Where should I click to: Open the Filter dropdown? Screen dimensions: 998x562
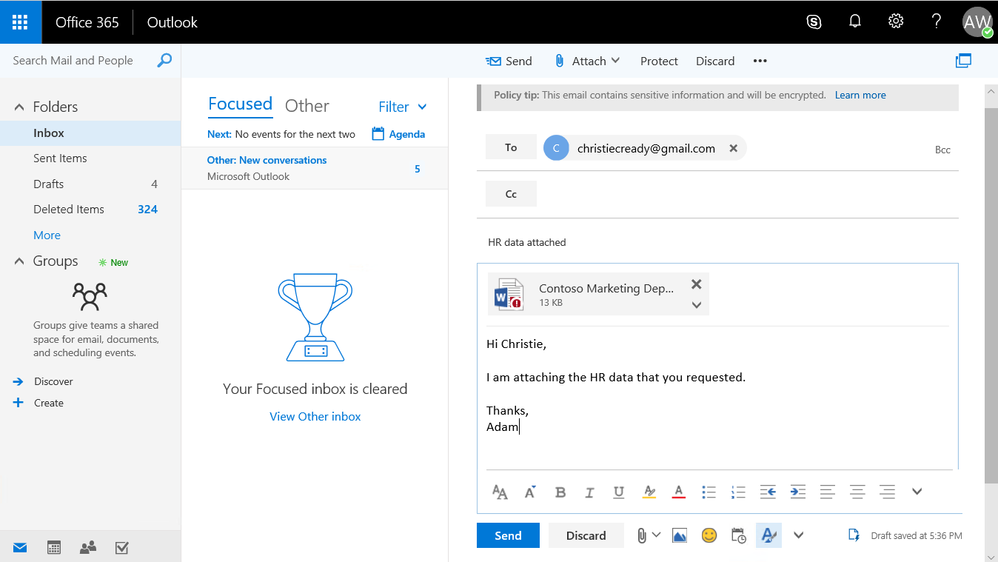click(402, 107)
